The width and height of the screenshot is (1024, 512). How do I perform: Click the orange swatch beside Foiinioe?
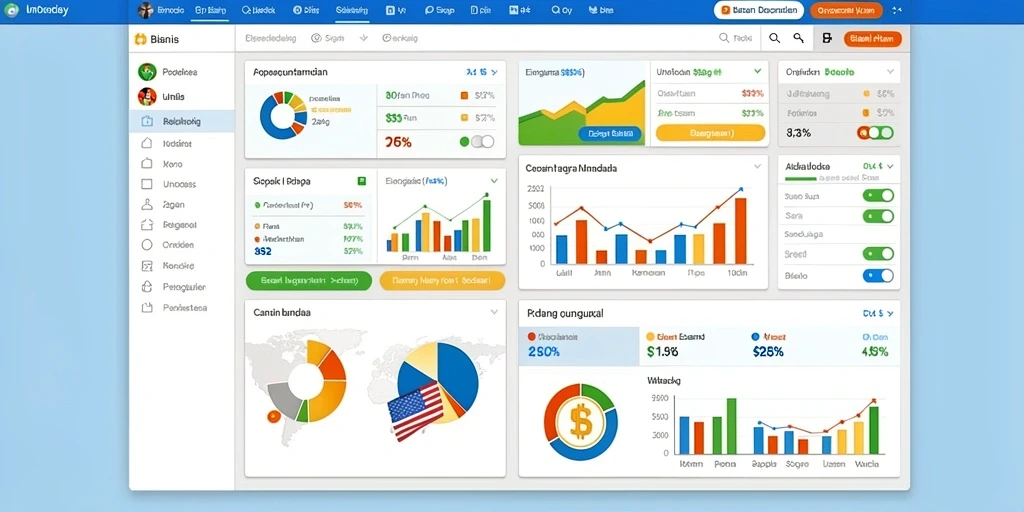tap(867, 113)
